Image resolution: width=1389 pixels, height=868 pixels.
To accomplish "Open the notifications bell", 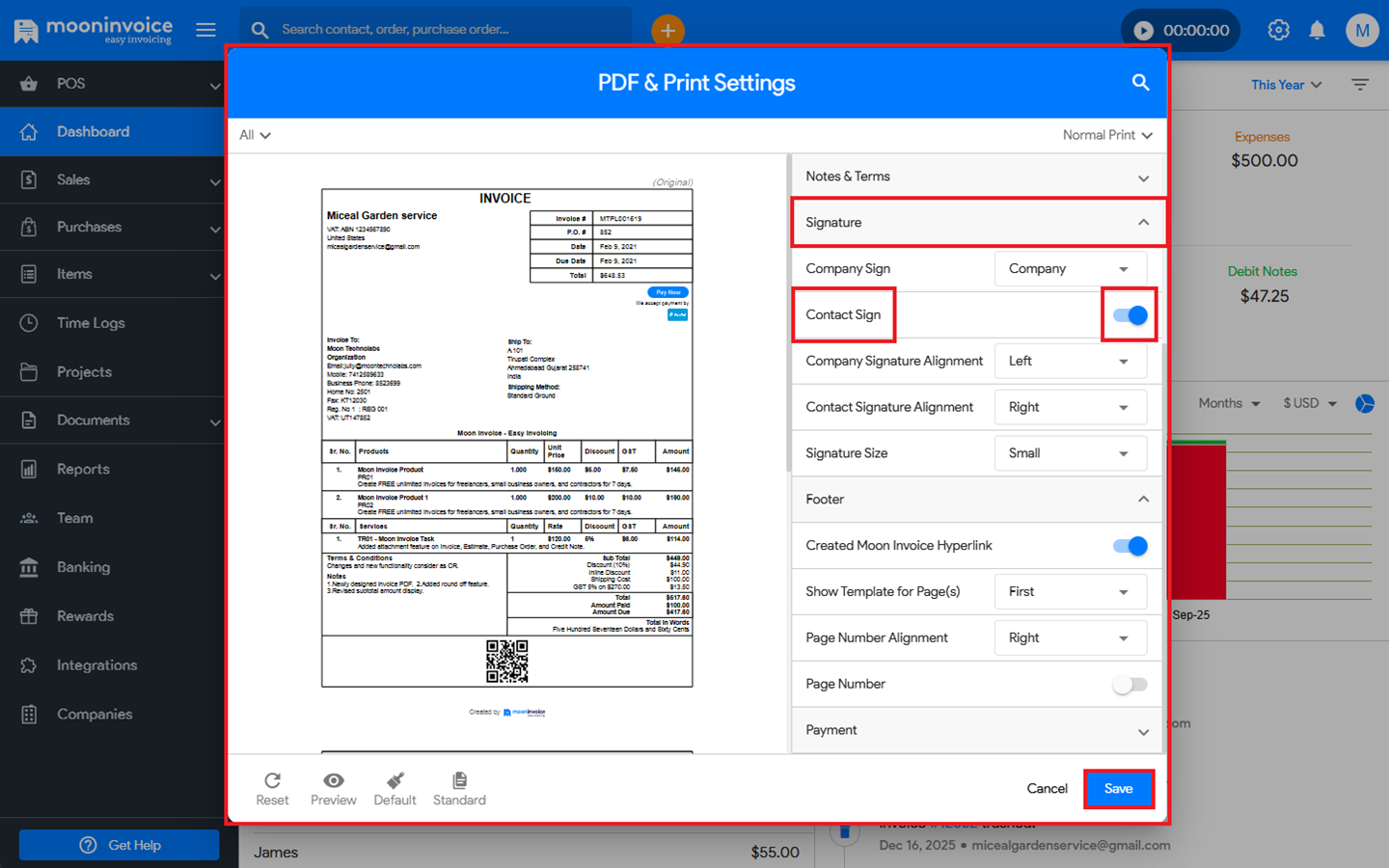I will pos(1317,30).
